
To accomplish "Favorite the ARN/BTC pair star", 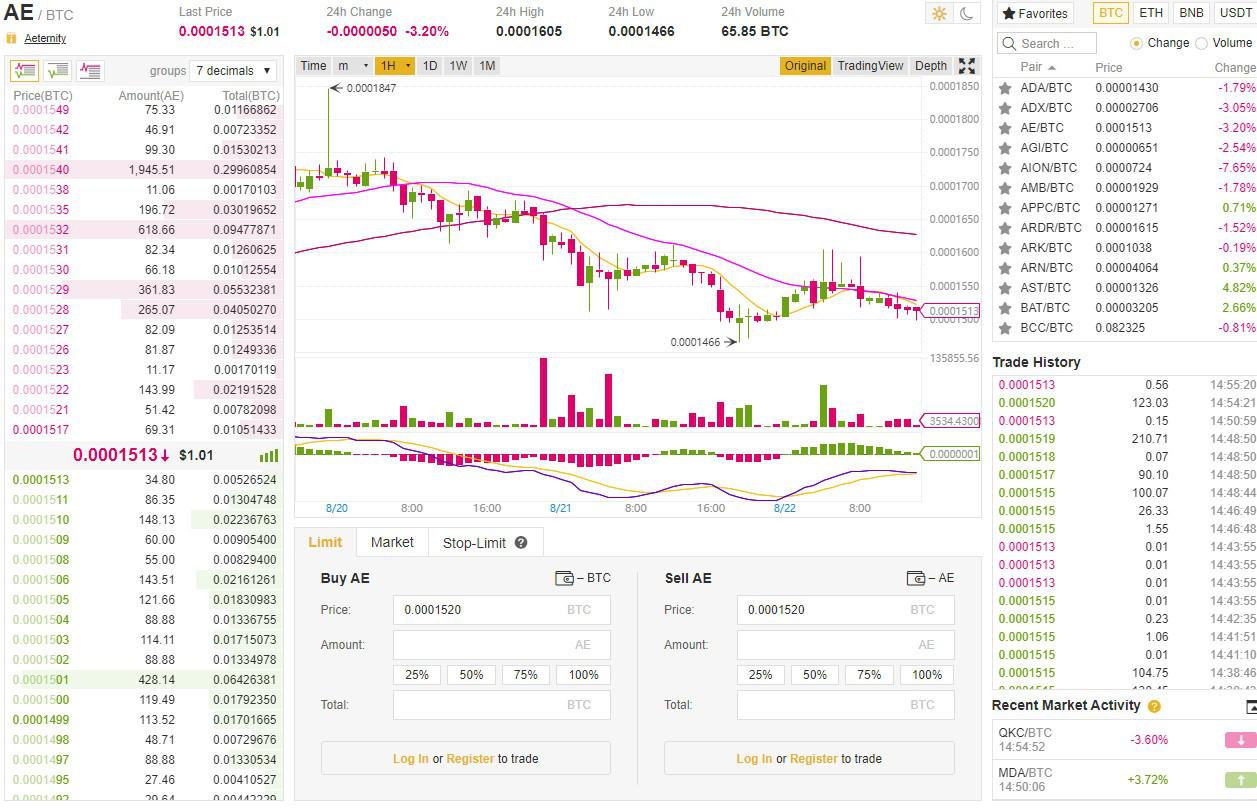I will coord(1005,268).
